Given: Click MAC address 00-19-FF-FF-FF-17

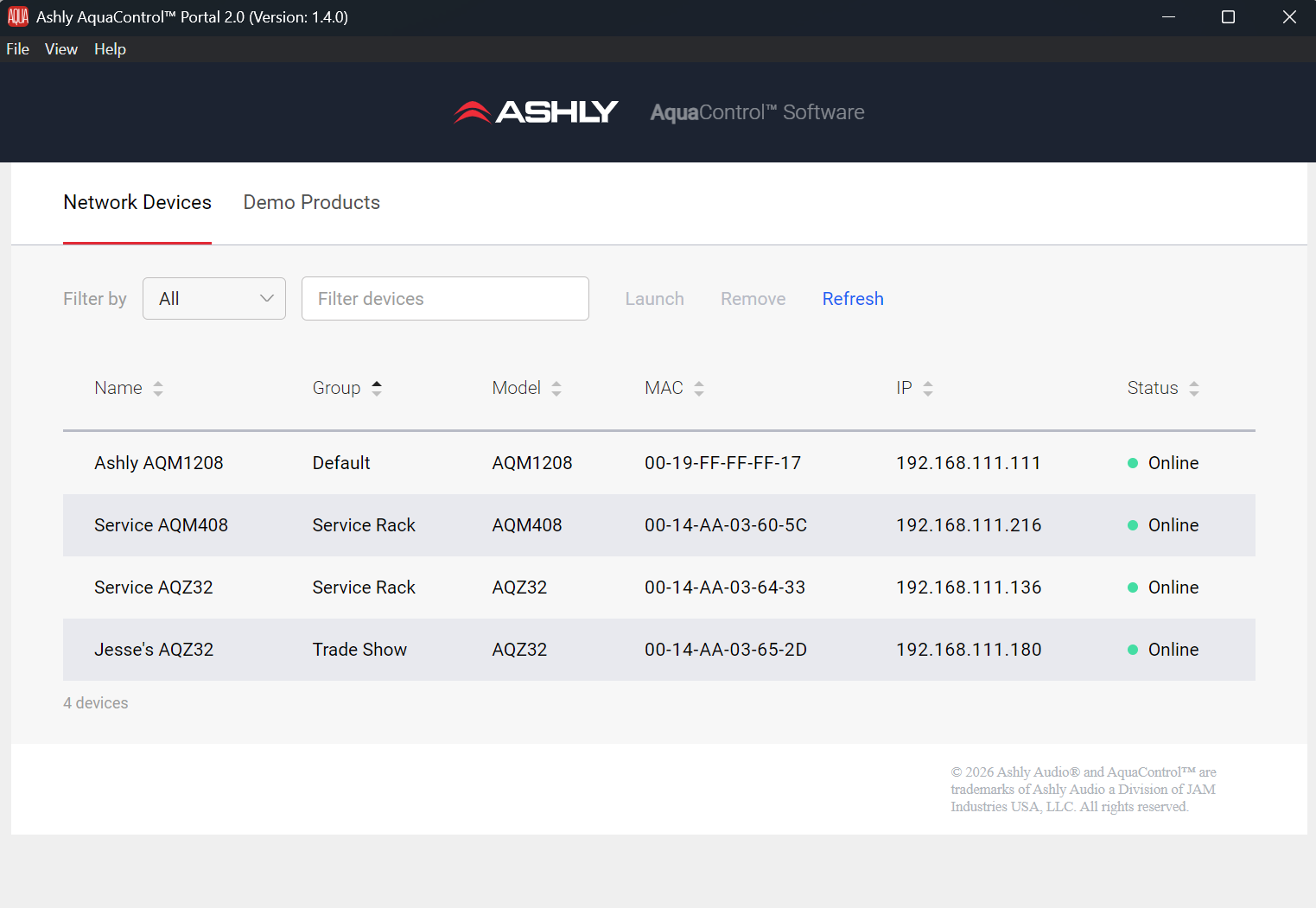Looking at the screenshot, I should 723,463.
